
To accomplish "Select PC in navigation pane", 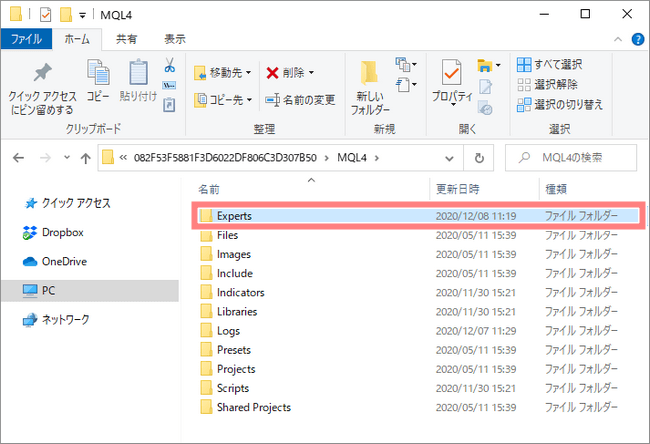I will (x=90, y=291).
